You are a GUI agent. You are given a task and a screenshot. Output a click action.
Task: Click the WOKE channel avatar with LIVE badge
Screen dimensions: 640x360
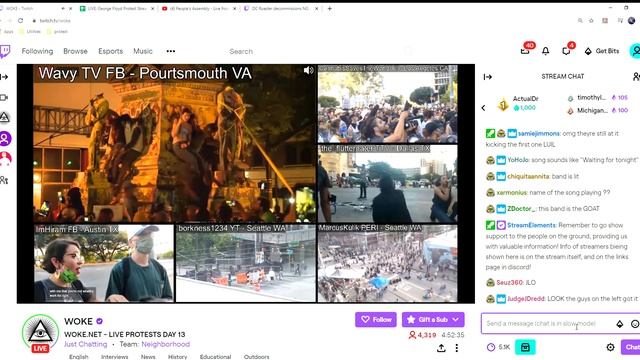click(40, 333)
